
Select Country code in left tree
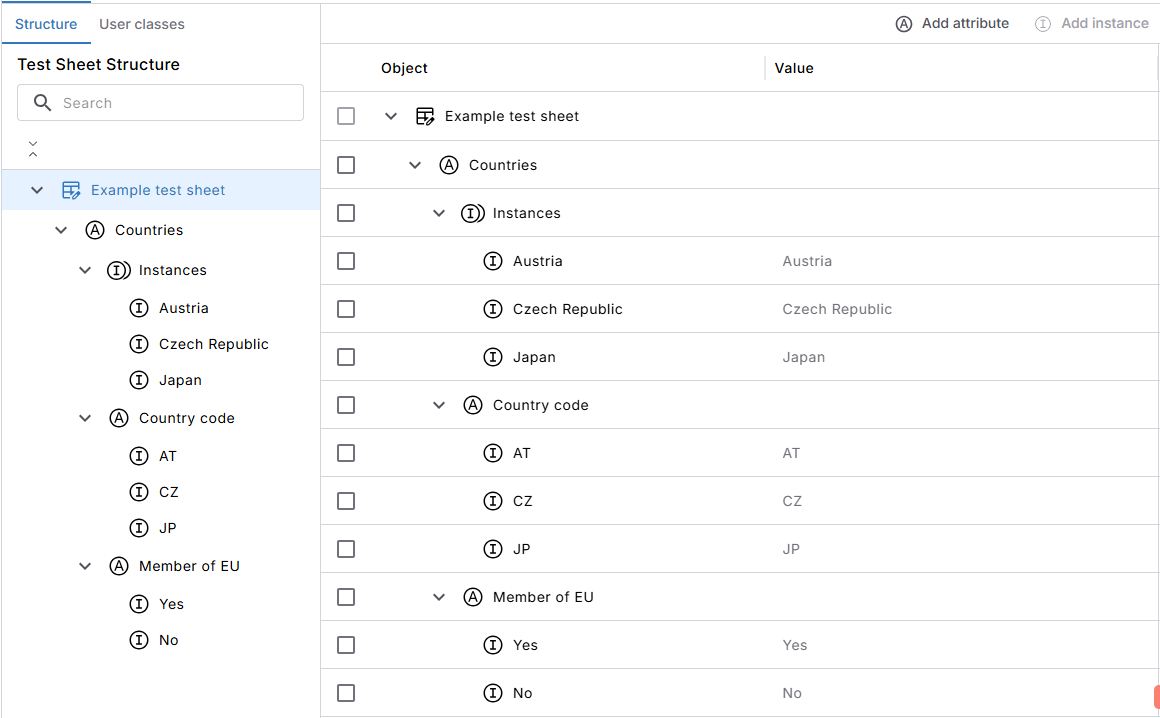(x=187, y=418)
